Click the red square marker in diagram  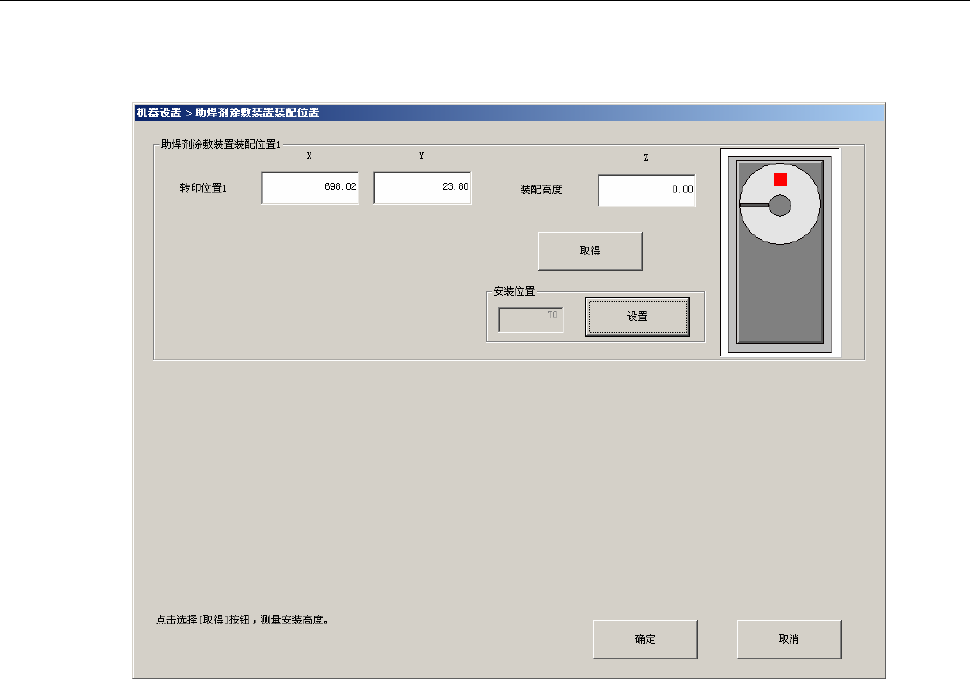(x=780, y=179)
